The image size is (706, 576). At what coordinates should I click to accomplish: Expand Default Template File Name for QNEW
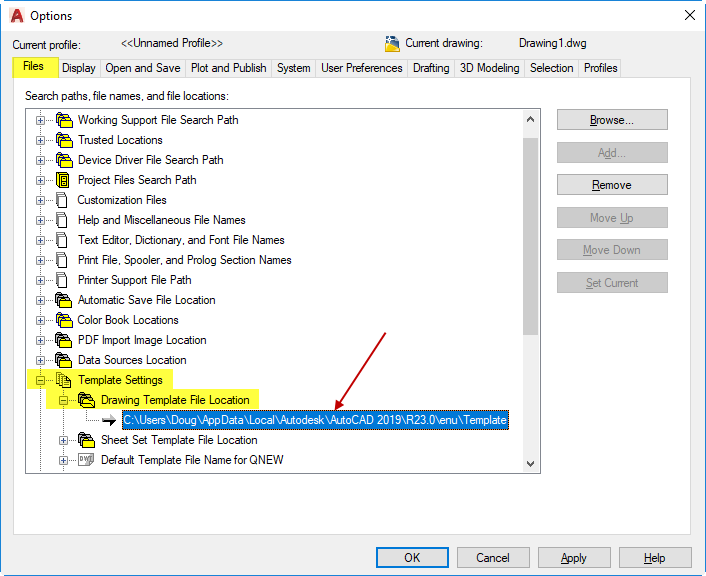point(63,460)
